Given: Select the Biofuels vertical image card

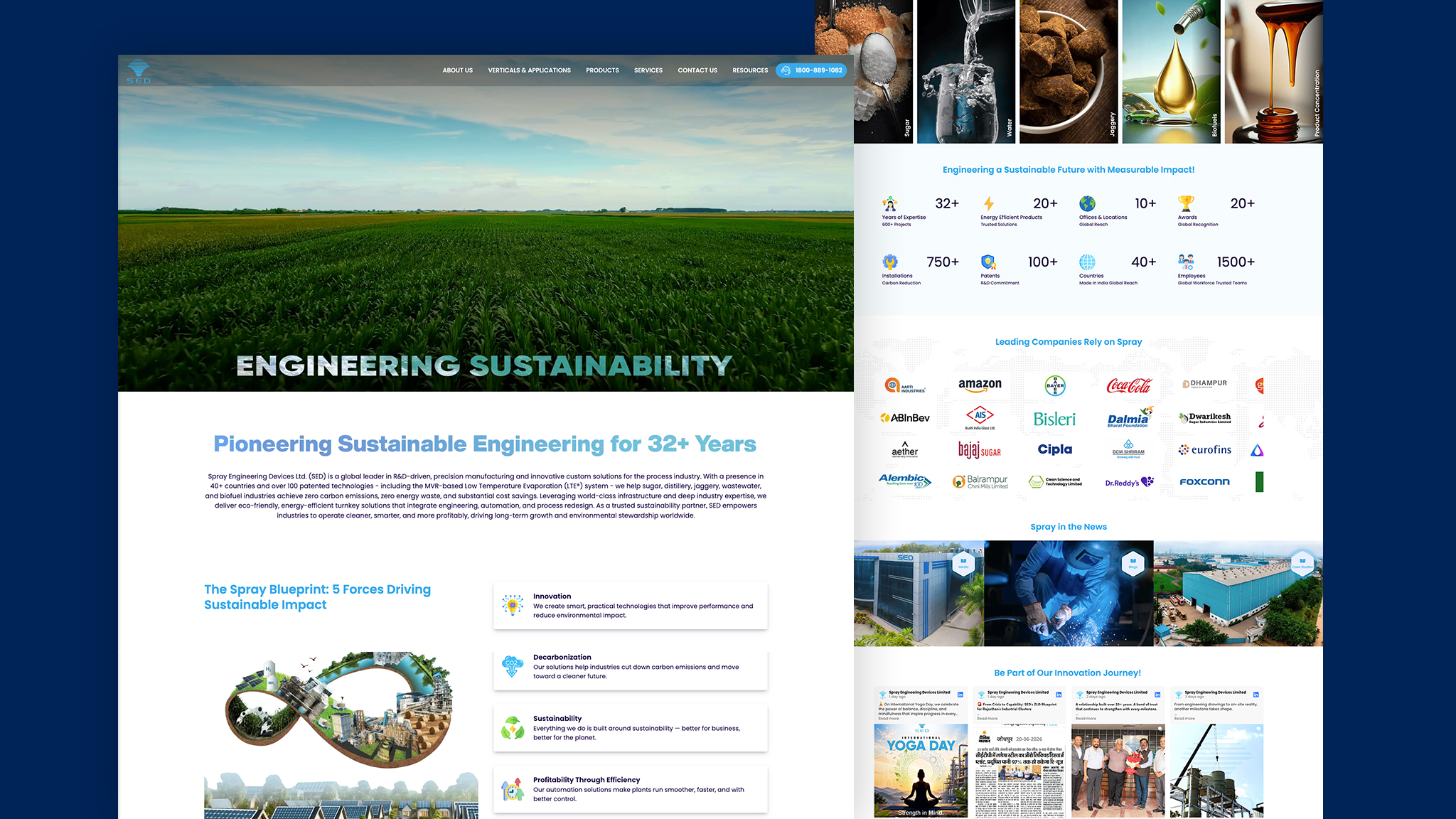Looking at the screenshot, I should (1171, 71).
